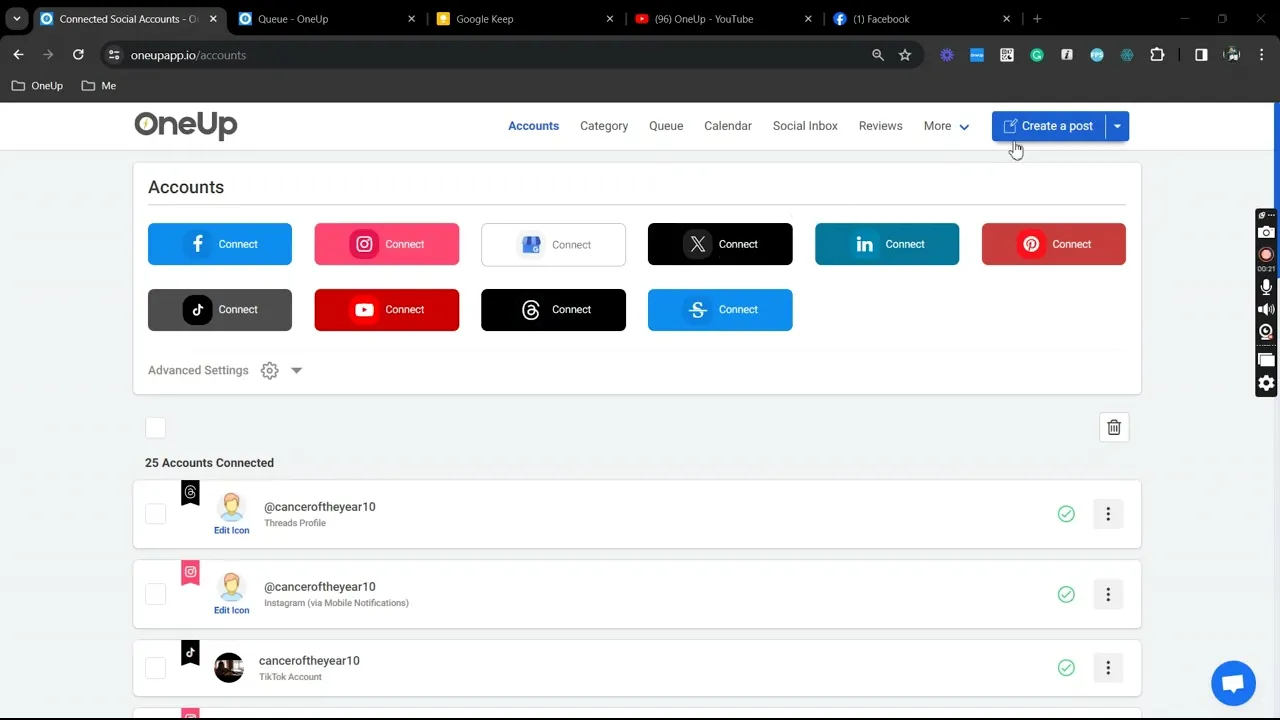The height and width of the screenshot is (720, 1280).
Task: Click the @cancerOftheyear10 Threads account name
Action: 320,507
